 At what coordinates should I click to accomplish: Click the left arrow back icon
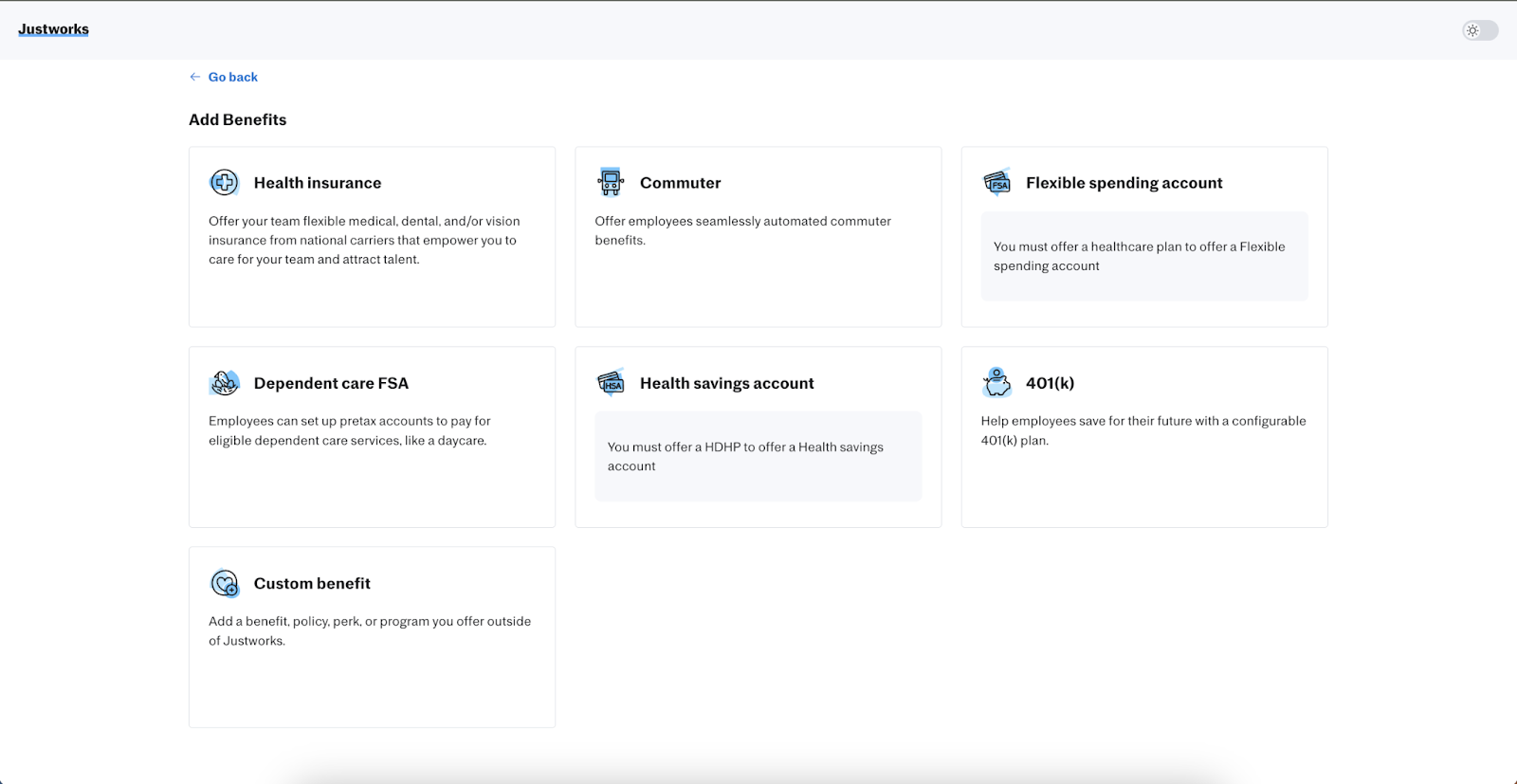click(x=195, y=77)
